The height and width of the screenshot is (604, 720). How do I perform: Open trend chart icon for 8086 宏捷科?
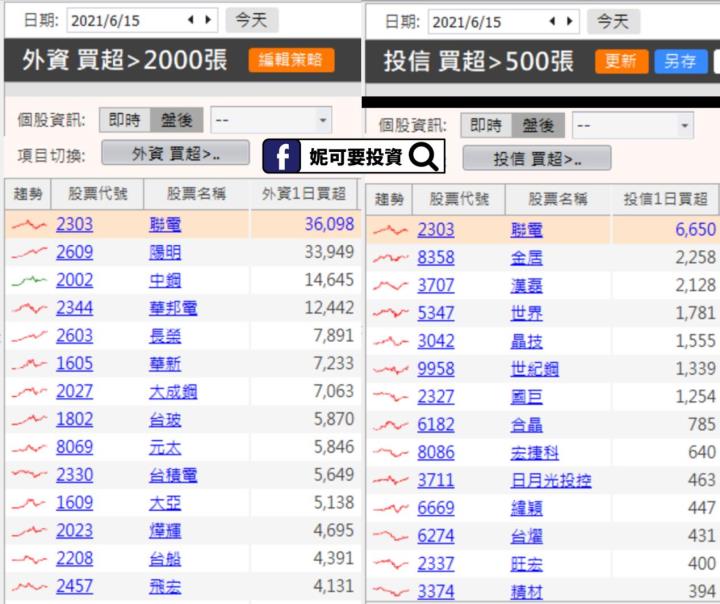(x=390, y=452)
